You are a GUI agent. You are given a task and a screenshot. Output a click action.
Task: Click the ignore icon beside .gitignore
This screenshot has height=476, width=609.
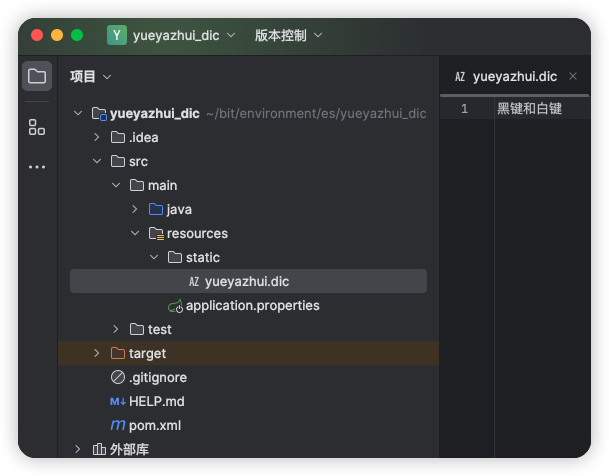coord(118,377)
